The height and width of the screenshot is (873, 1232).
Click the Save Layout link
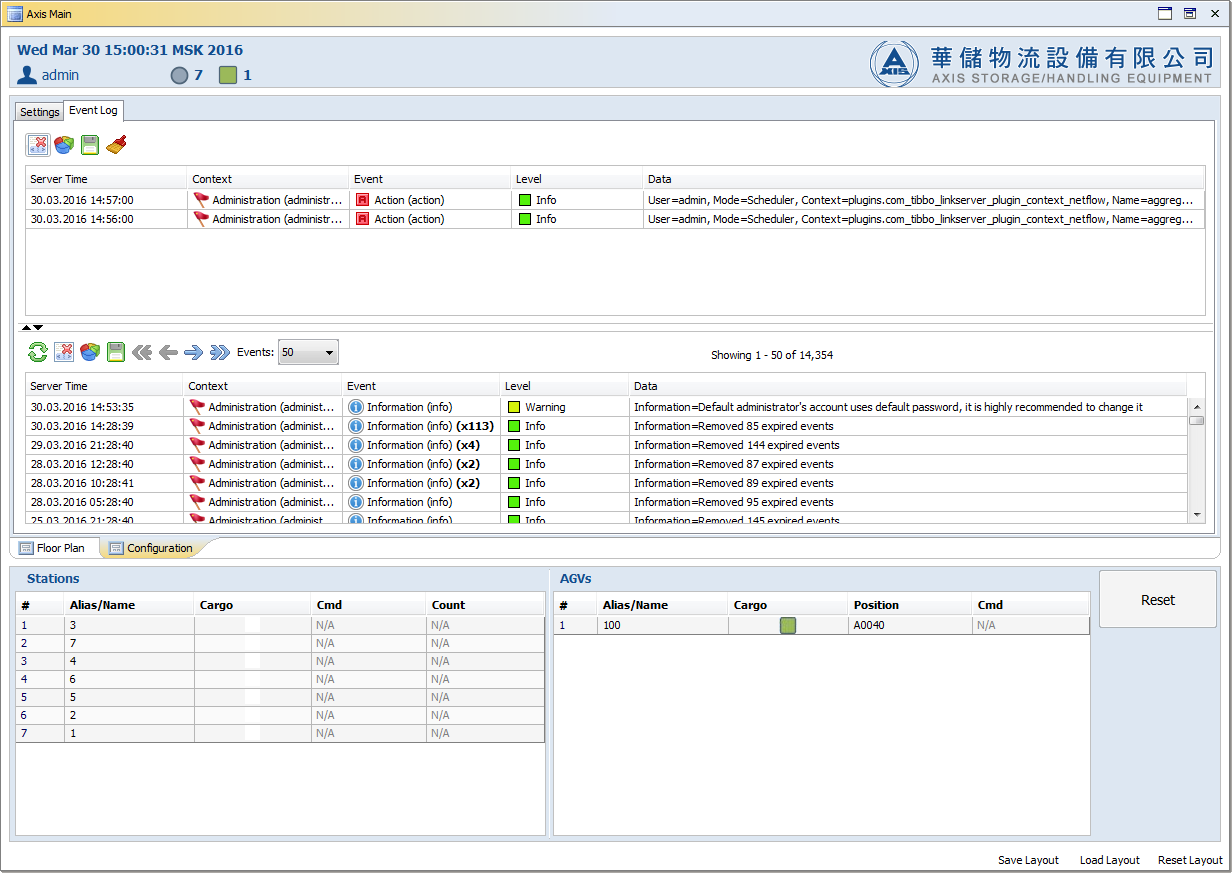1028,860
